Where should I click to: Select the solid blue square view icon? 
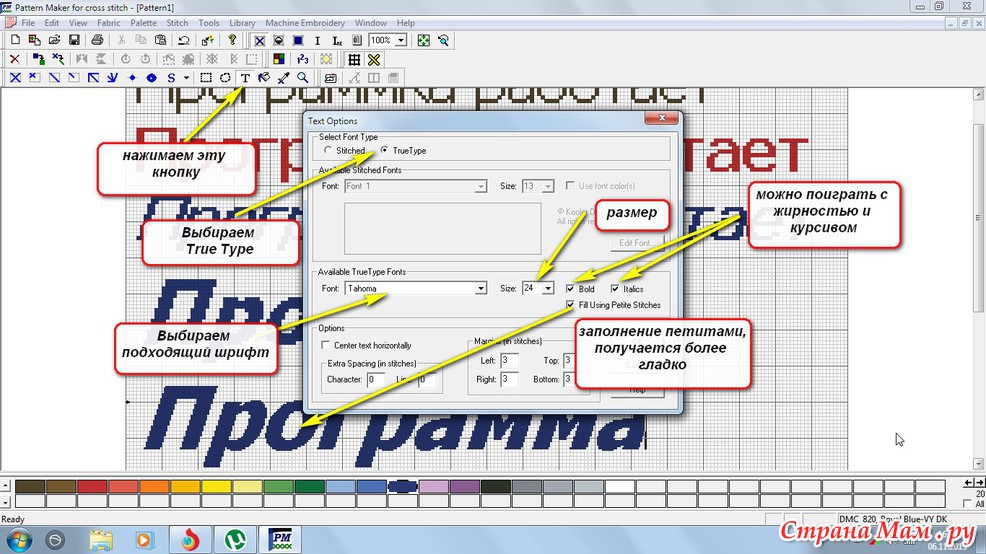[298, 40]
